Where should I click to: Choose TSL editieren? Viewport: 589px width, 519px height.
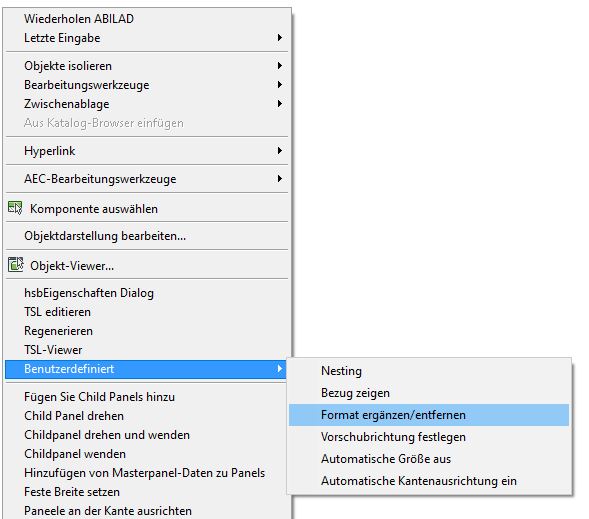click(146, 312)
